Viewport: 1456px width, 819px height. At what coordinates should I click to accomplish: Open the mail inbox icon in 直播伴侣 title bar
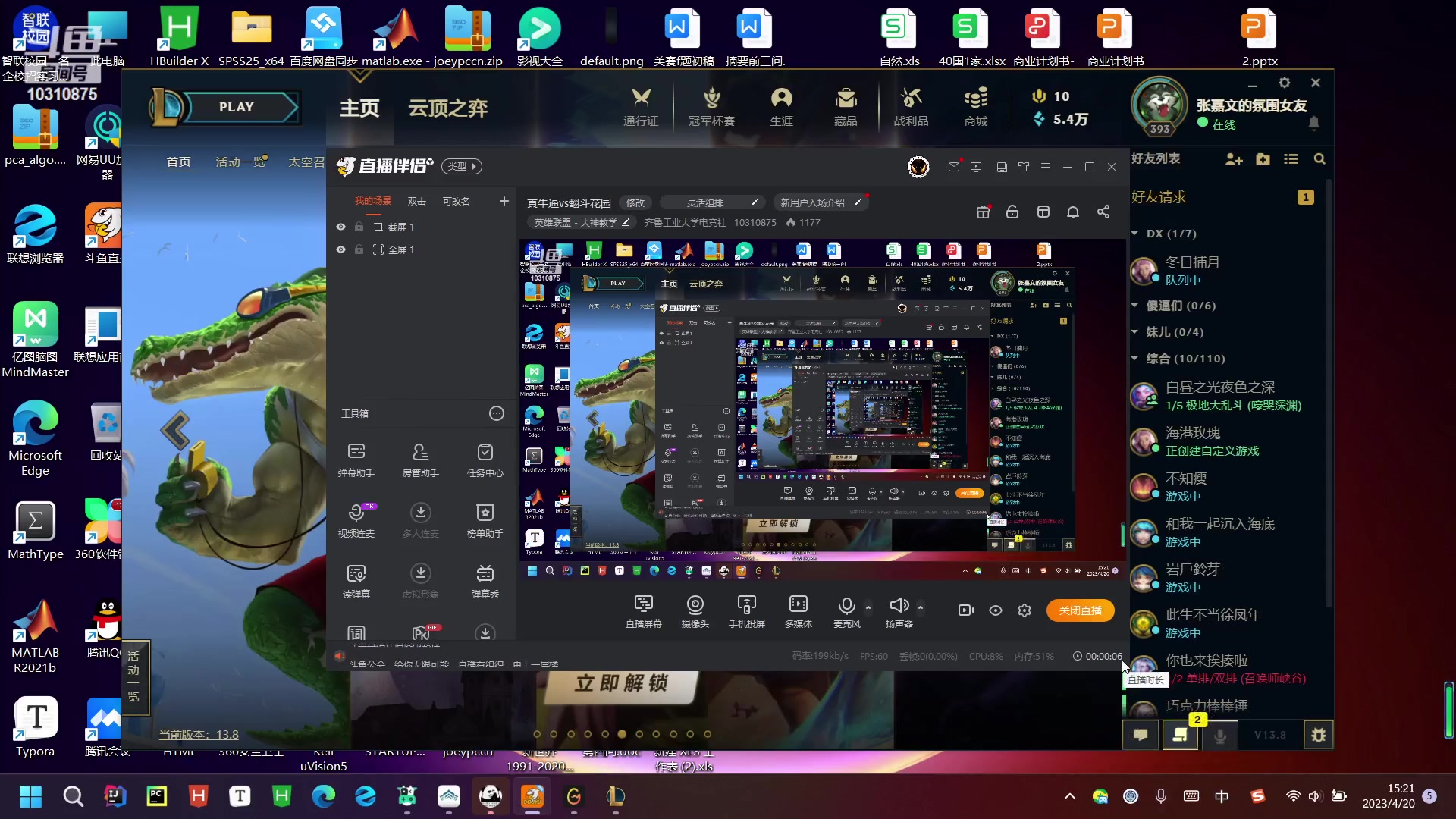pyautogui.click(x=954, y=167)
